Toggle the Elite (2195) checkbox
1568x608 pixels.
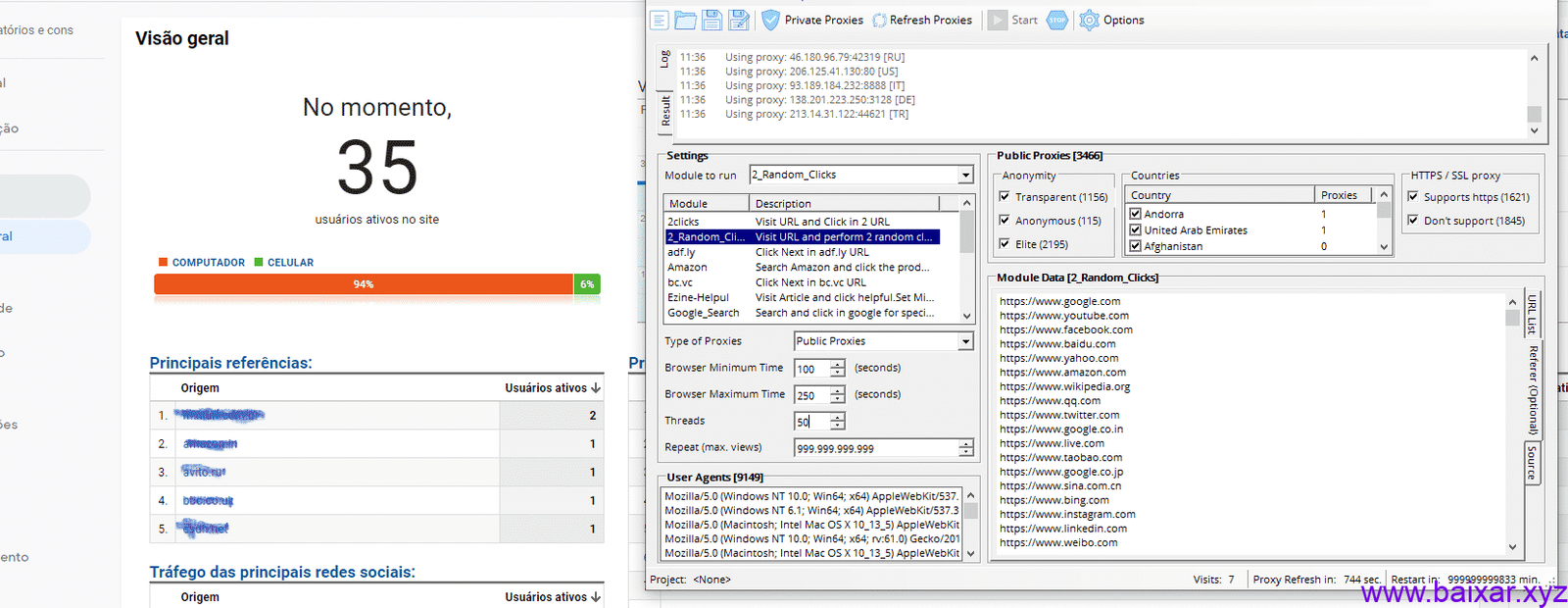[x=1004, y=243]
